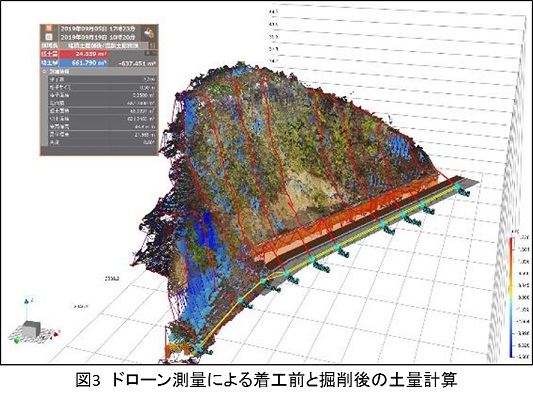The height and width of the screenshot is (393, 533).
Task: Click the caption 図3 ドローン測量による着工前と掘削後の土量計算
Action: pos(266,380)
